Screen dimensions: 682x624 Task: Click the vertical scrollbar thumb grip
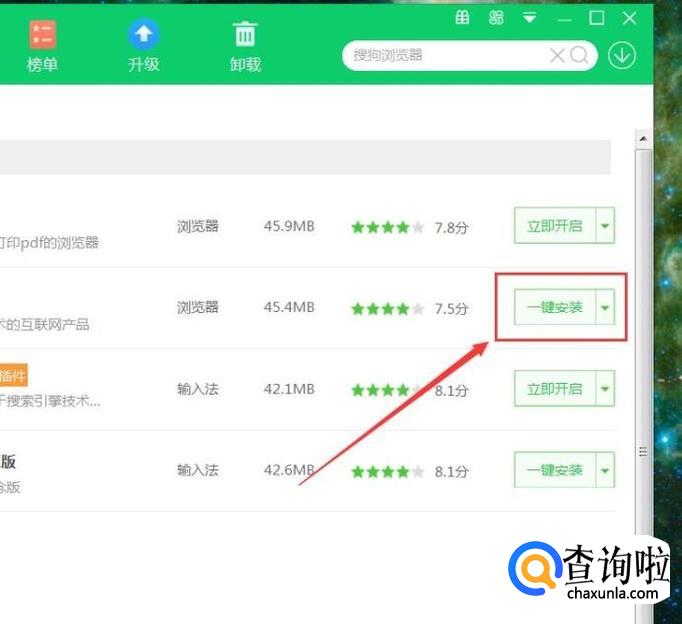pos(643,452)
